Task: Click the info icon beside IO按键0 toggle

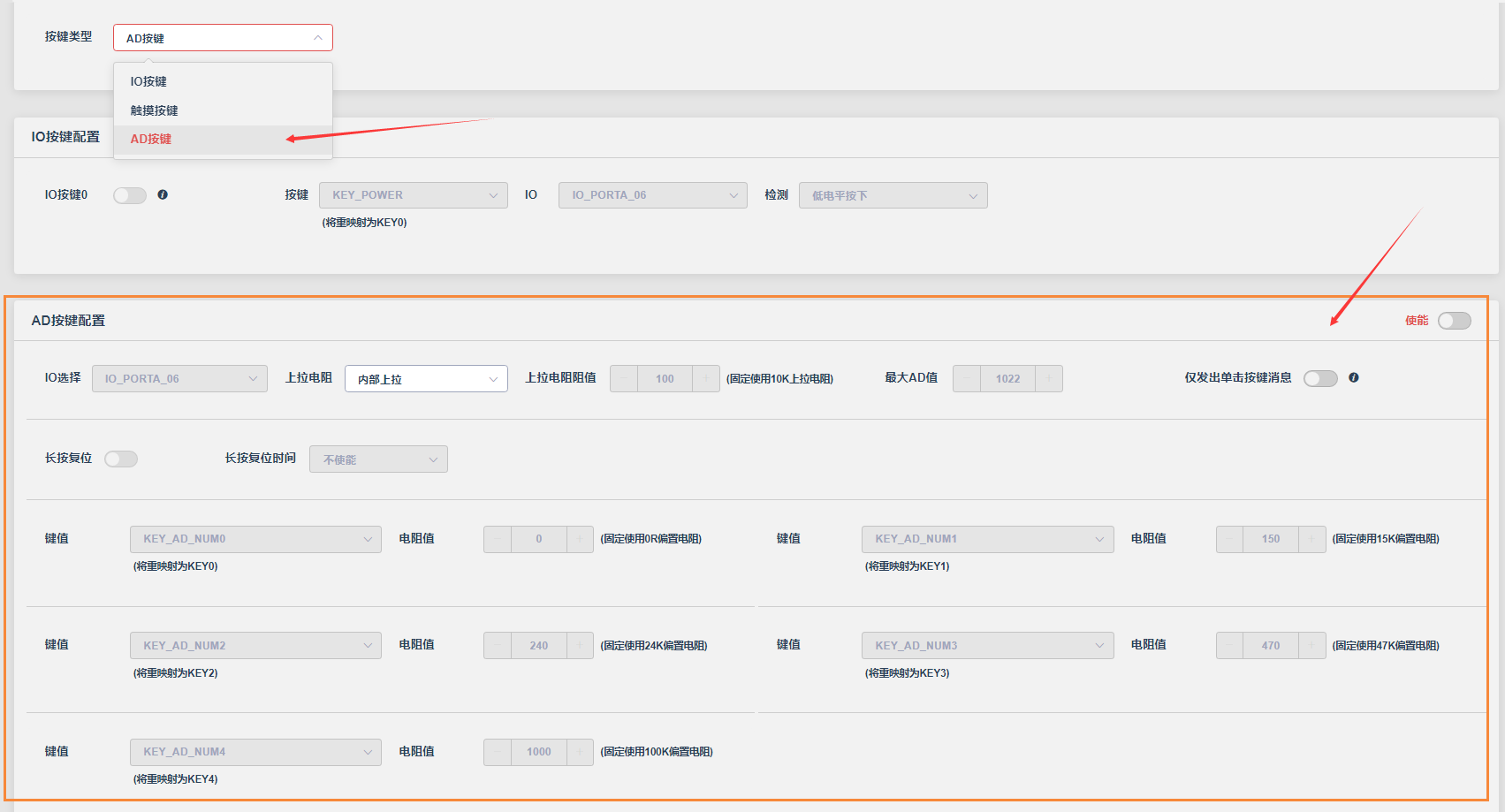Action: [163, 194]
